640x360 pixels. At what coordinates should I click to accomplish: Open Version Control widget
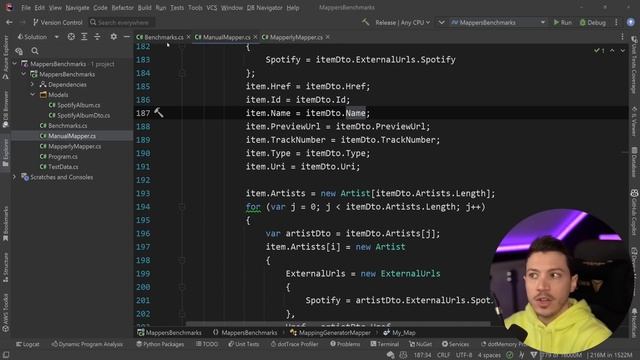click(x=58, y=22)
